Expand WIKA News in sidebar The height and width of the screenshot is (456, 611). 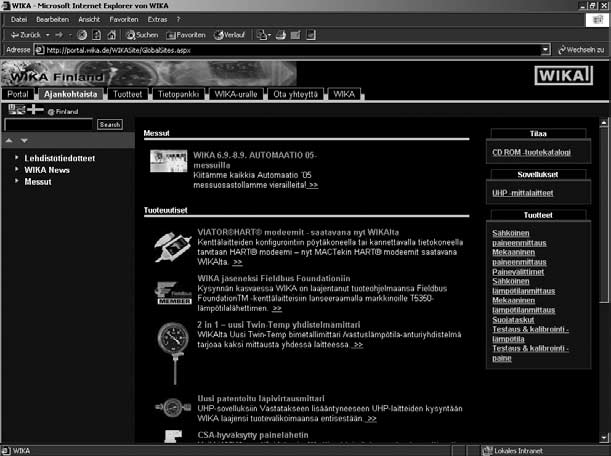coord(47,170)
